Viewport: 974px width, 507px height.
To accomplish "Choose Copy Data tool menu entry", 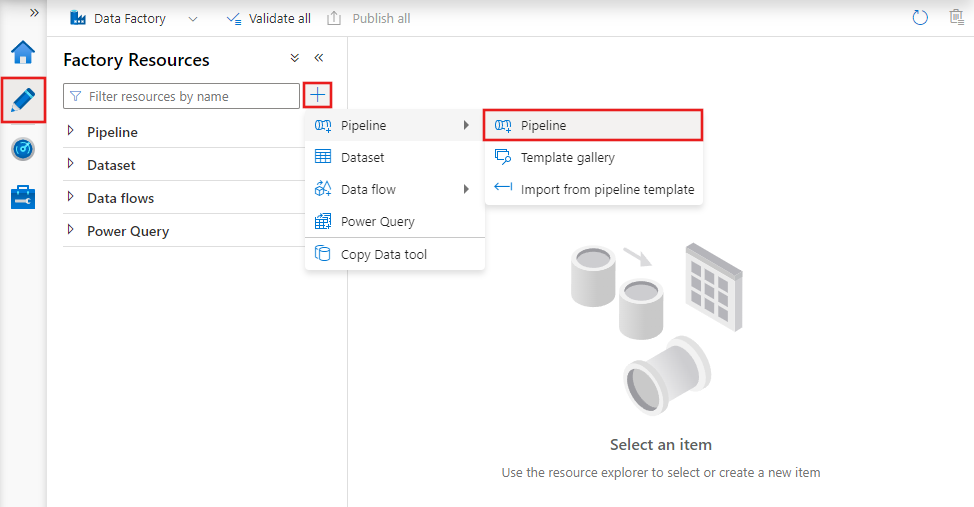I will tap(394, 254).
